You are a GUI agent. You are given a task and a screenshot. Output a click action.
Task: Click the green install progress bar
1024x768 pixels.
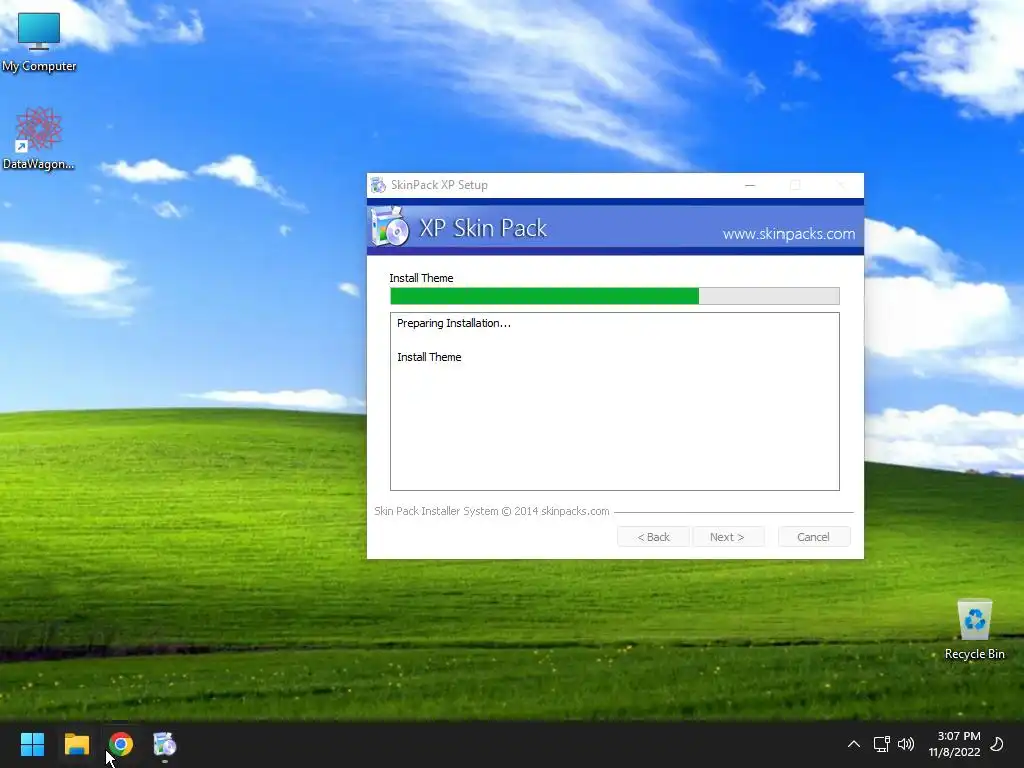click(615, 296)
